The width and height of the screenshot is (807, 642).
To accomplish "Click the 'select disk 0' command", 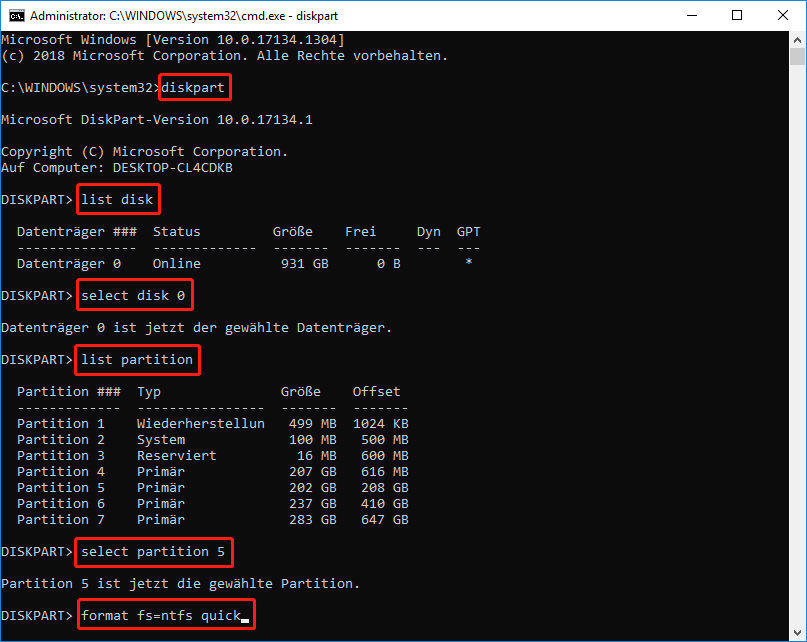I will tap(133, 296).
